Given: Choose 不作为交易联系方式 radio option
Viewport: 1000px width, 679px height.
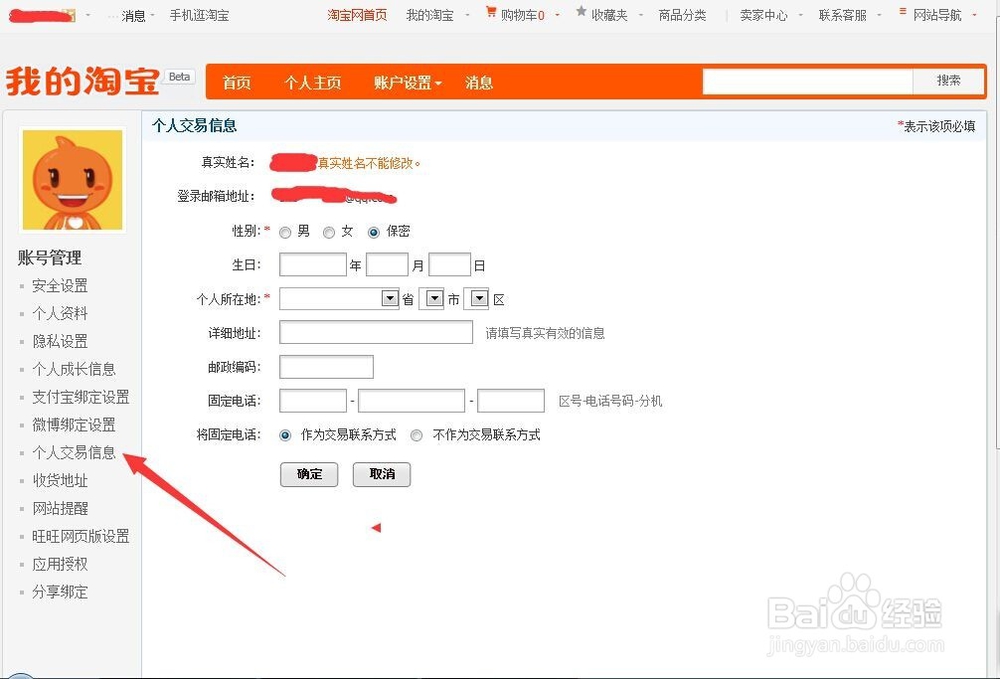Looking at the screenshot, I should coord(416,435).
